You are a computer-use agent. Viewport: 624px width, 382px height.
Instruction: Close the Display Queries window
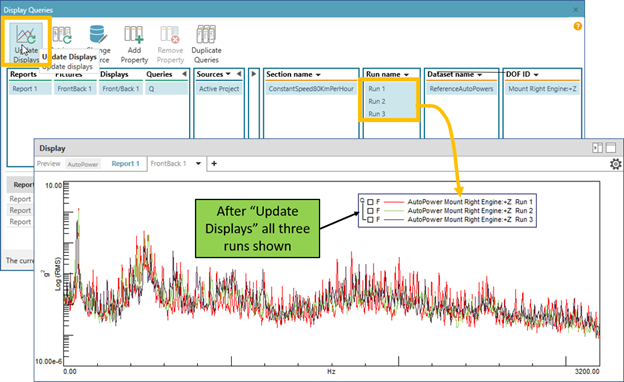[x=575, y=10]
